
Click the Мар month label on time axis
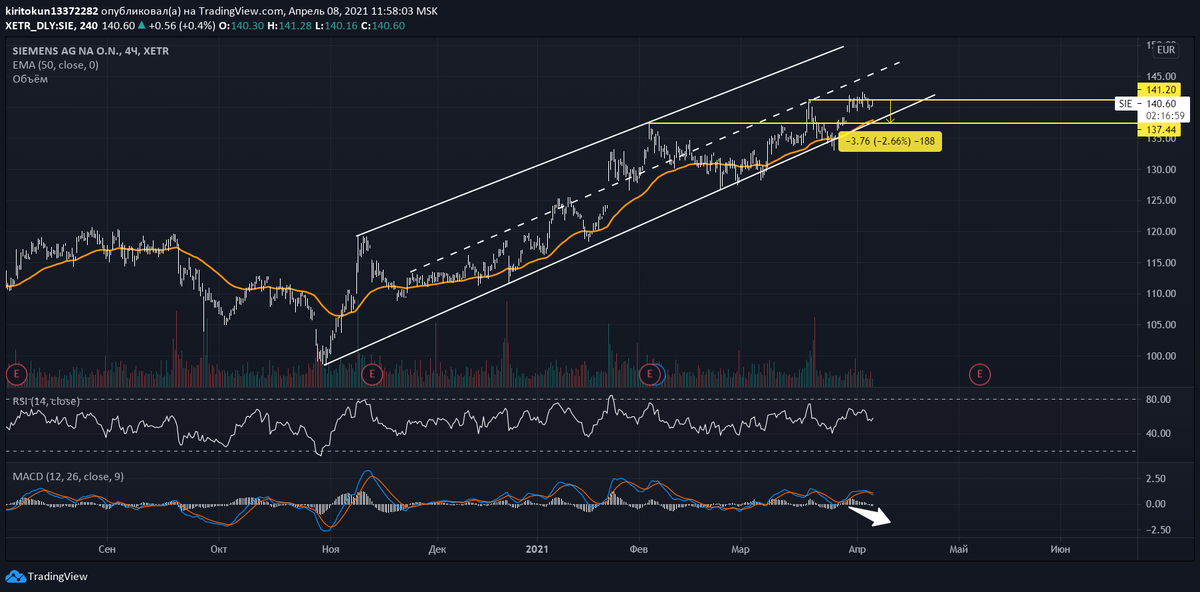pos(740,549)
